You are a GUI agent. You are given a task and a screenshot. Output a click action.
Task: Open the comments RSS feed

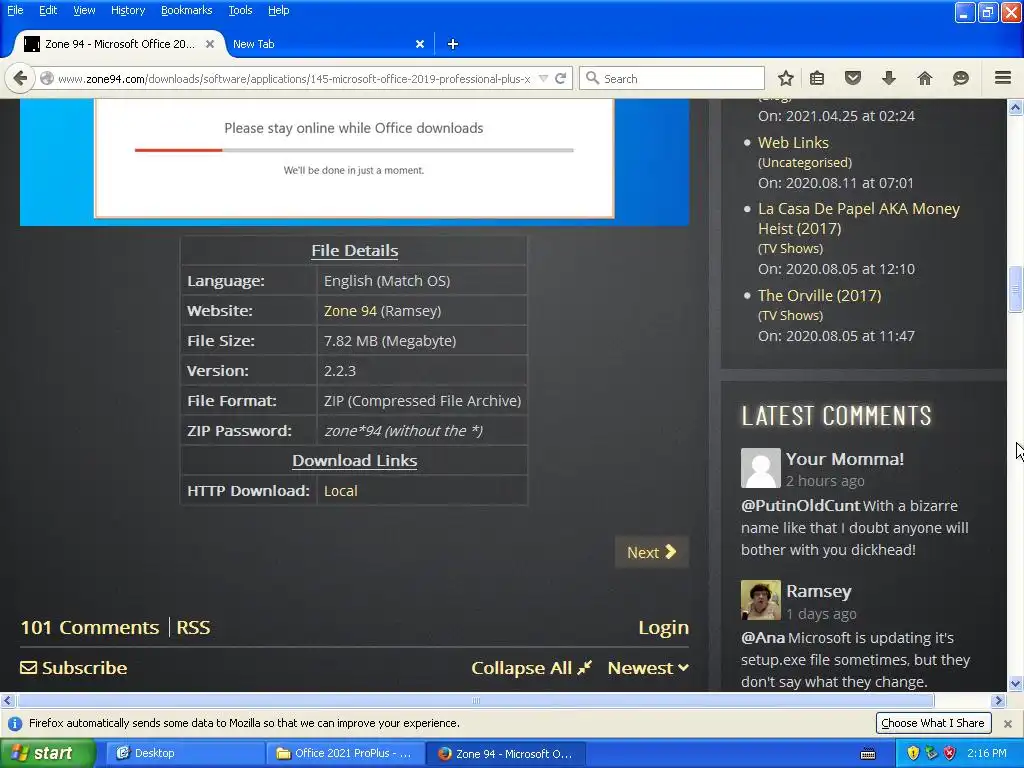coord(193,628)
